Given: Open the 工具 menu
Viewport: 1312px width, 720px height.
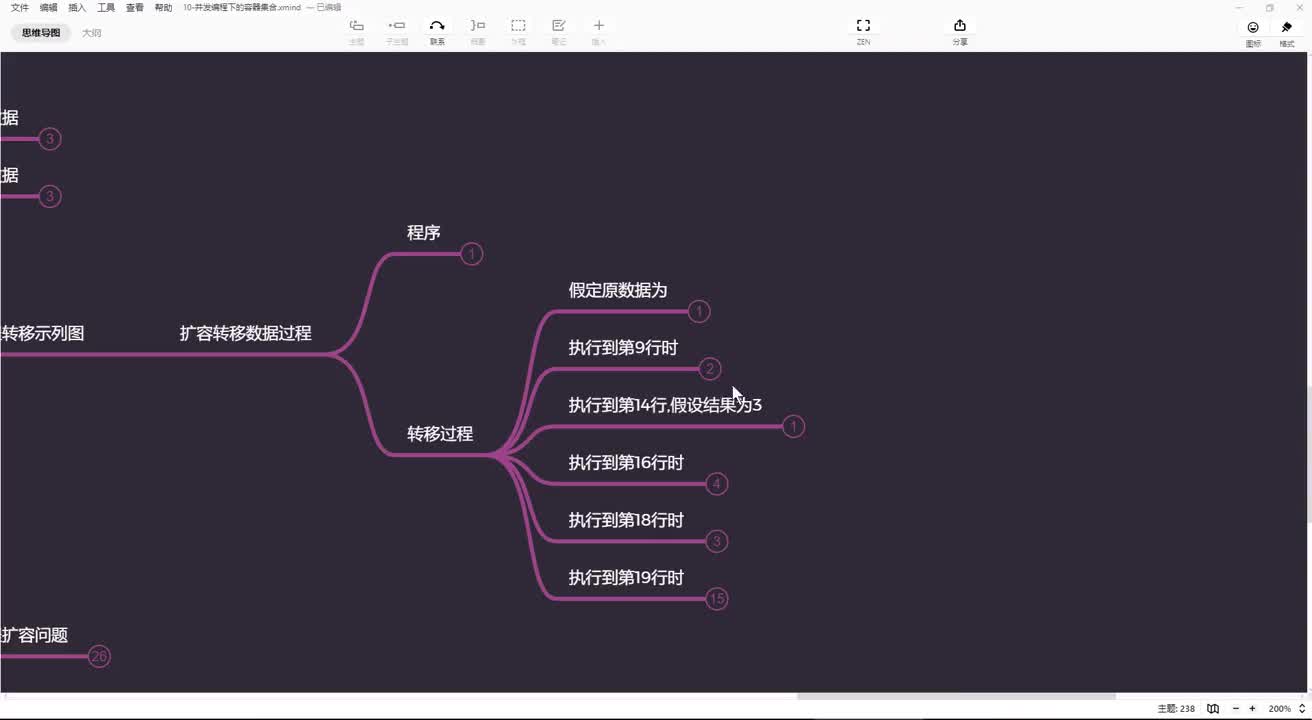Looking at the screenshot, I should pyautogui.click(x=106, y=7).
